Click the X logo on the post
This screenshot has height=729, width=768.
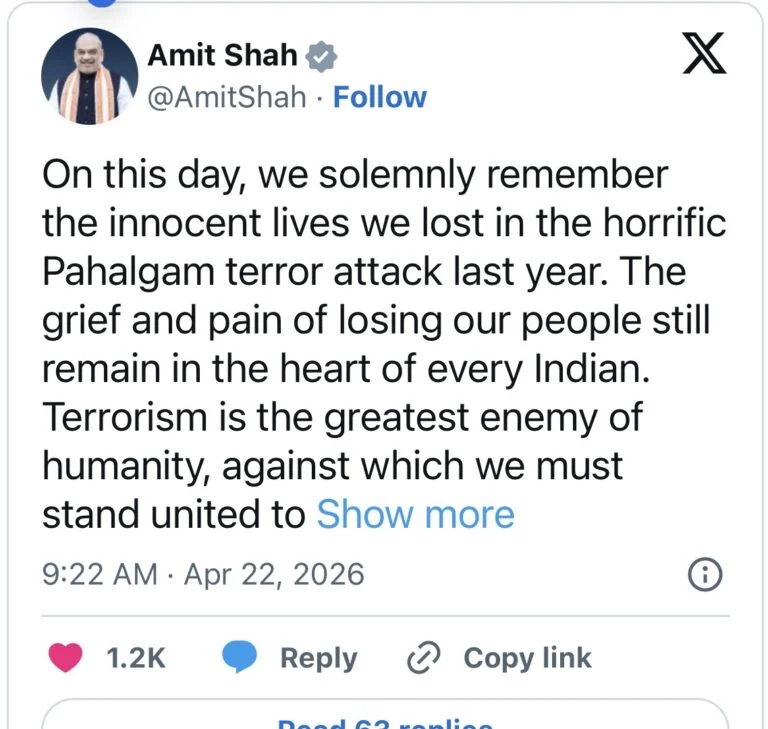704,53
